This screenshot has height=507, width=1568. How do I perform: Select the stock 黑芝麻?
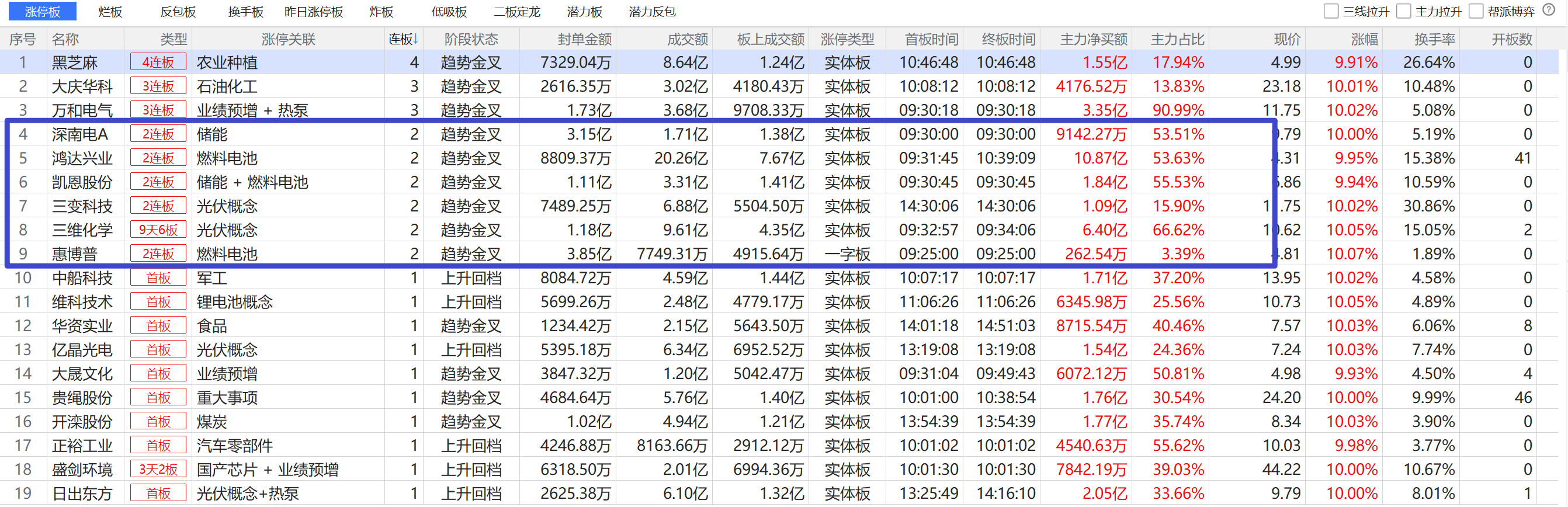(x=75, y=62)
